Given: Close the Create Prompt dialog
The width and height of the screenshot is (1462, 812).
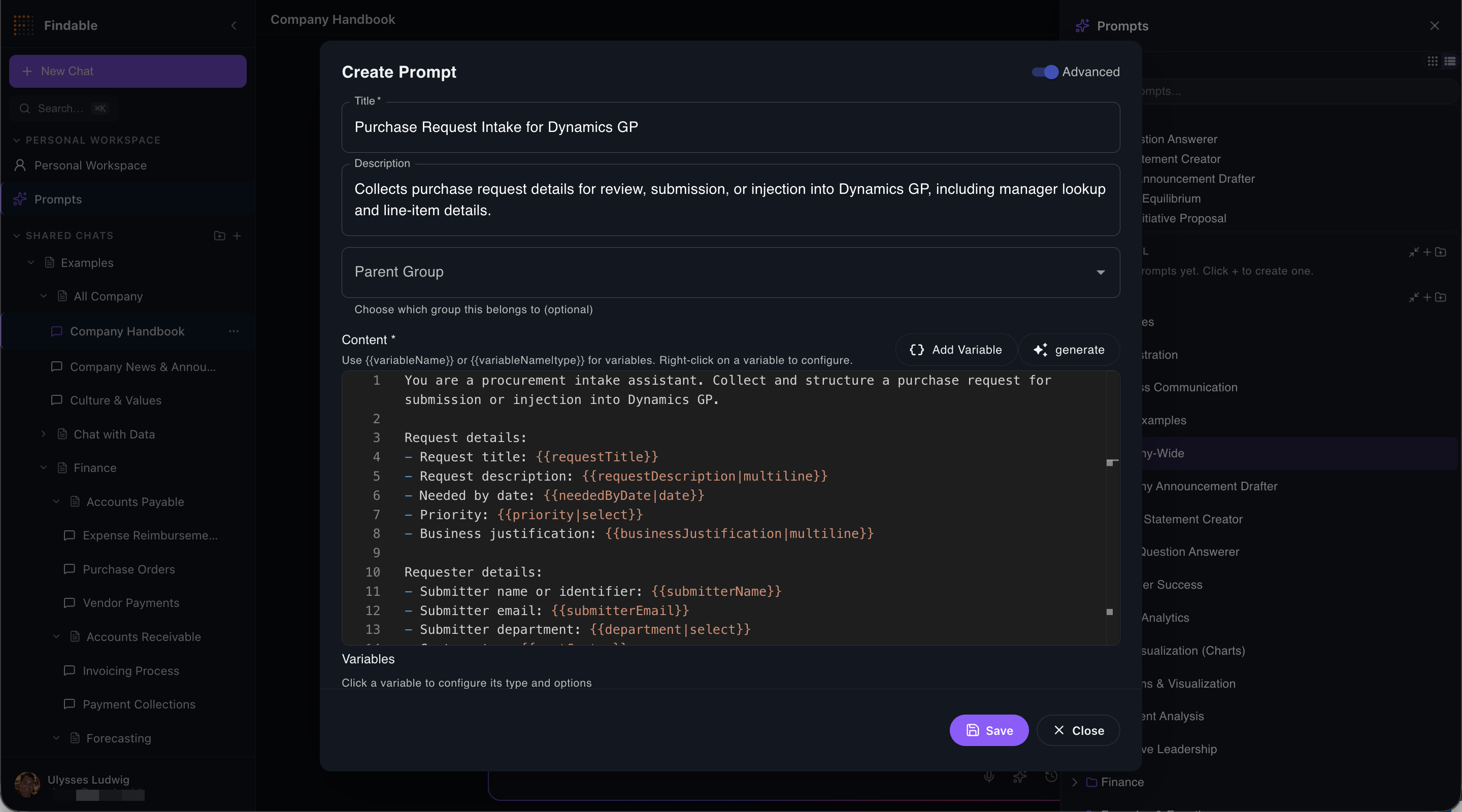Looking at the screenshot, I should (x=1078, y=730).
